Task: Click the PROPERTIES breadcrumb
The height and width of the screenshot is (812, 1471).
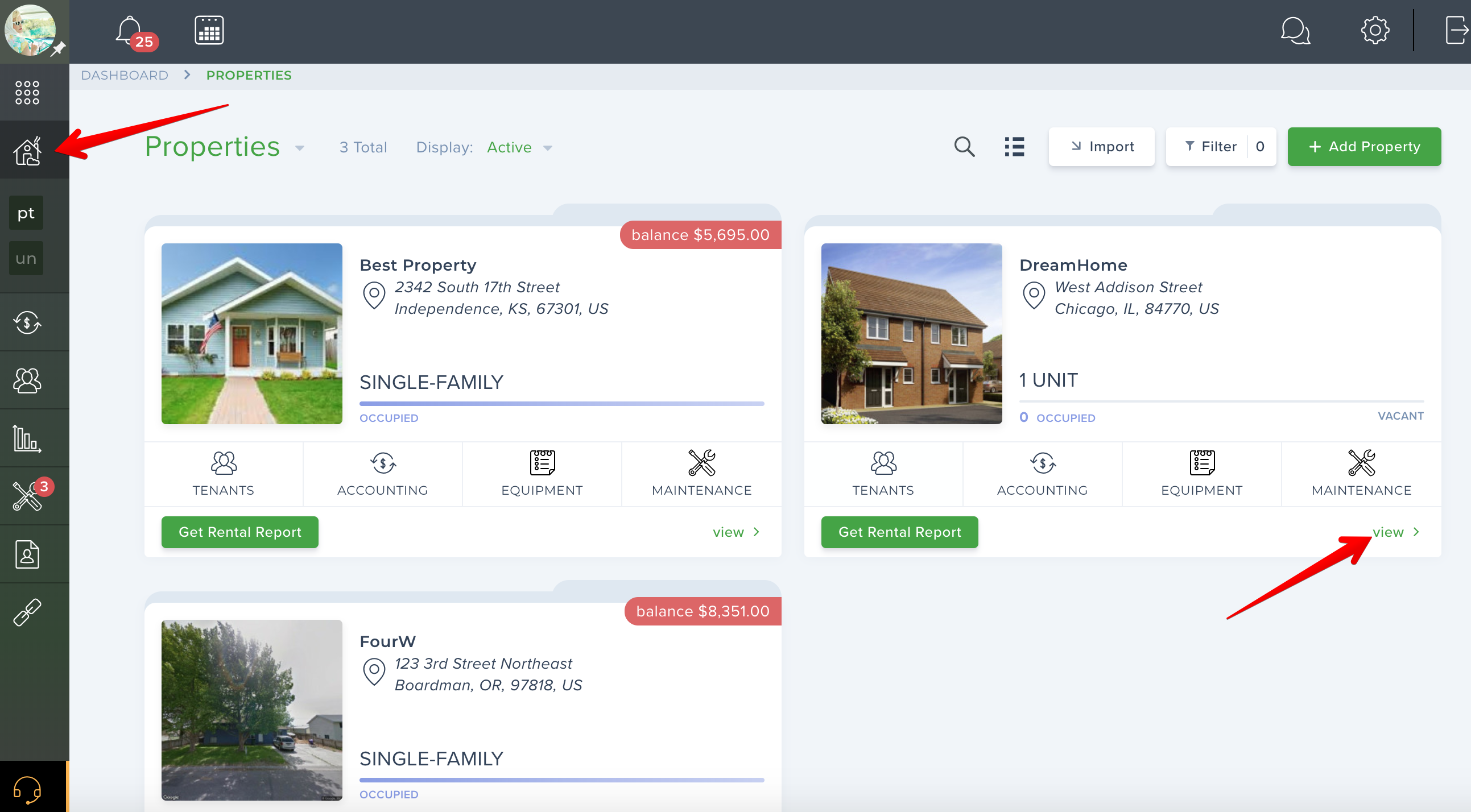Action: (x=249, y=76)
